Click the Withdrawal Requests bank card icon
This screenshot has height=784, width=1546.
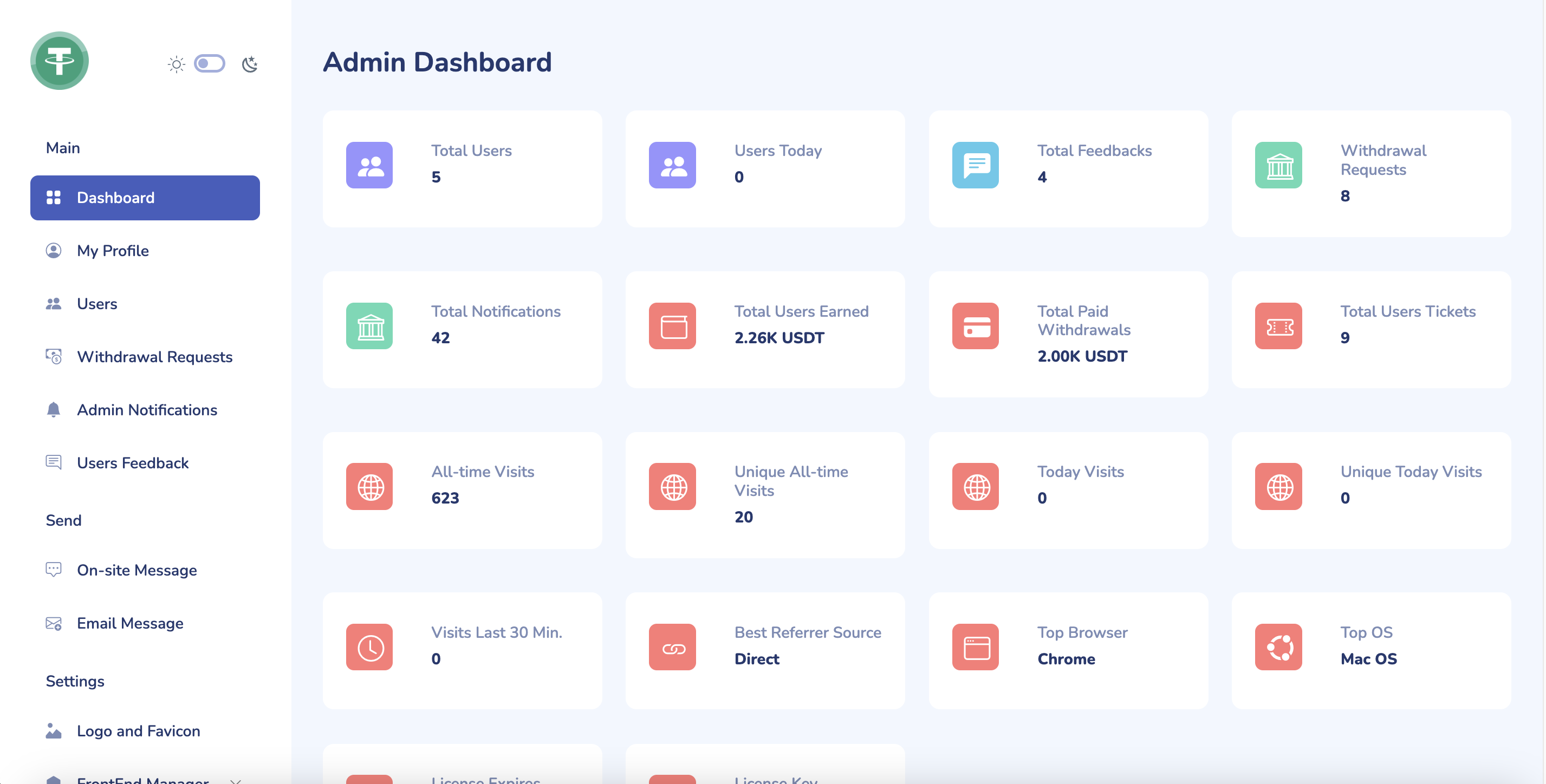coord(1278,165)
